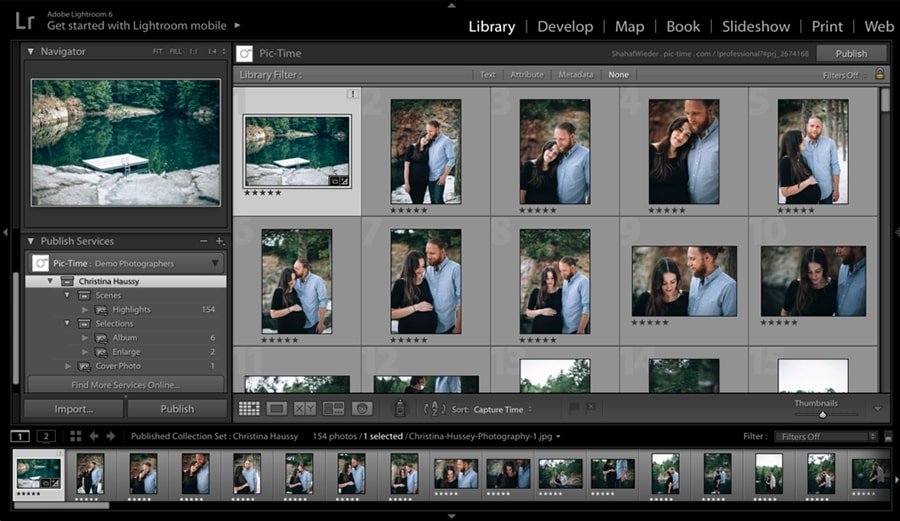Switch to Loupe view icon
Viewport: 900px width, 521px height.
tap(277, 408)
